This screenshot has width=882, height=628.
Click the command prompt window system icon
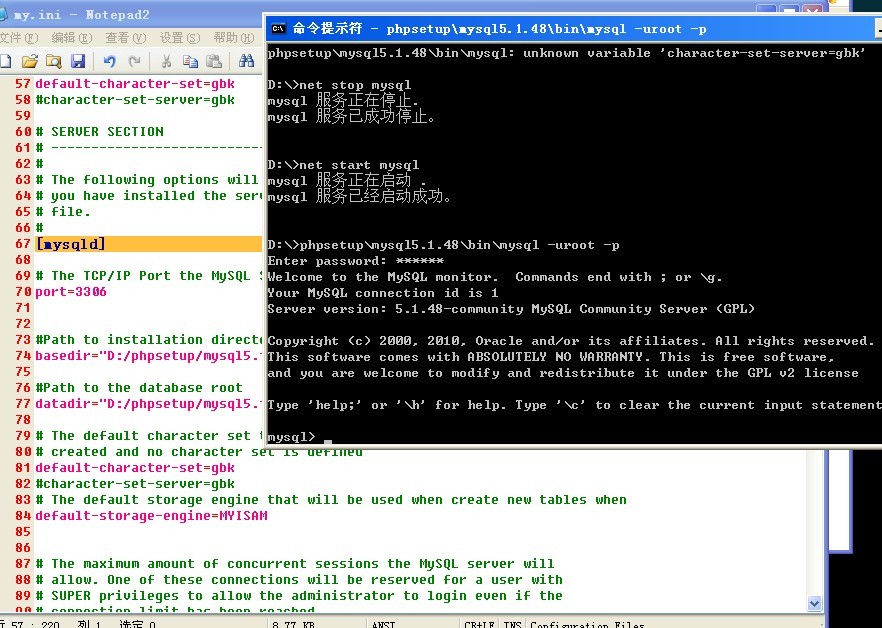click(278, 28)
